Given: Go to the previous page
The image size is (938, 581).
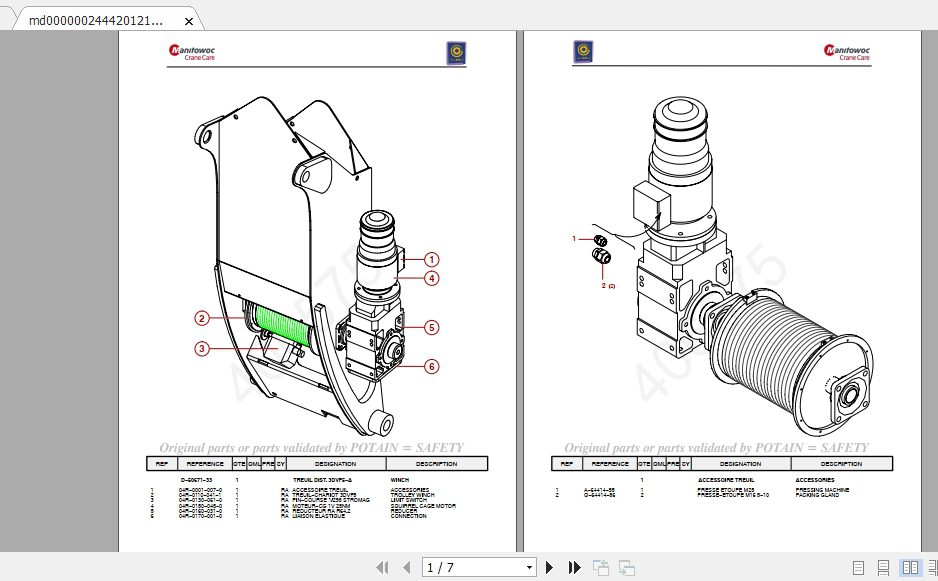Looking at the screenshot, I should [x=406, y=567].
